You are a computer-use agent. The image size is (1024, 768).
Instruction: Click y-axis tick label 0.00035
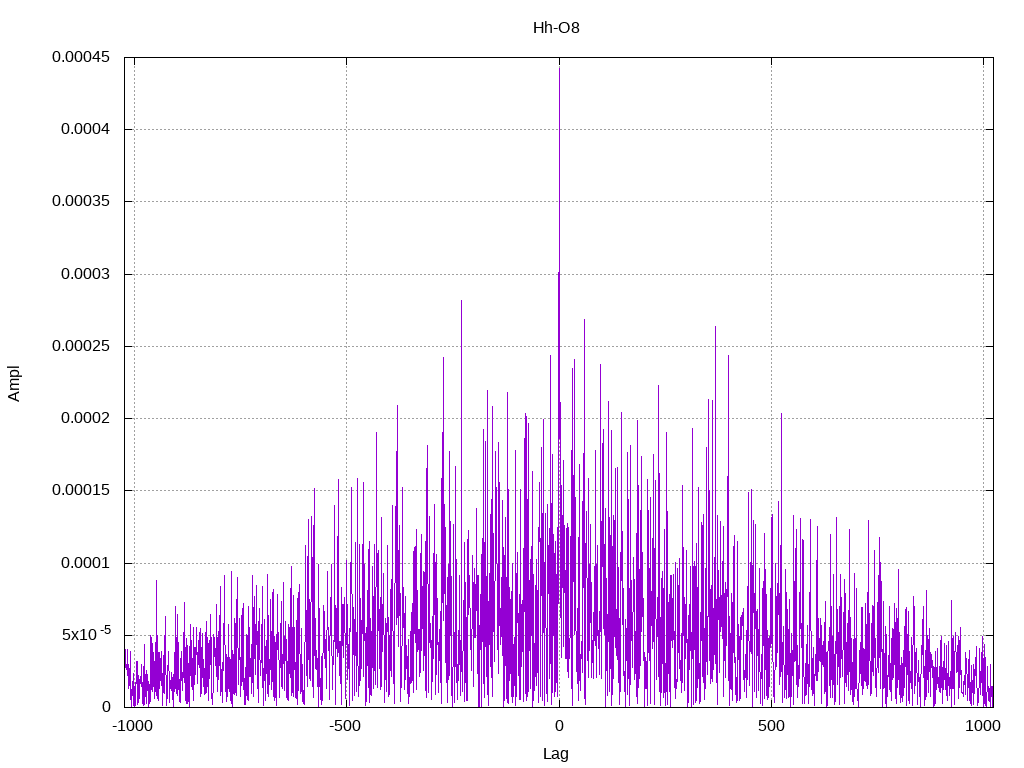click(x=81, y=201)
